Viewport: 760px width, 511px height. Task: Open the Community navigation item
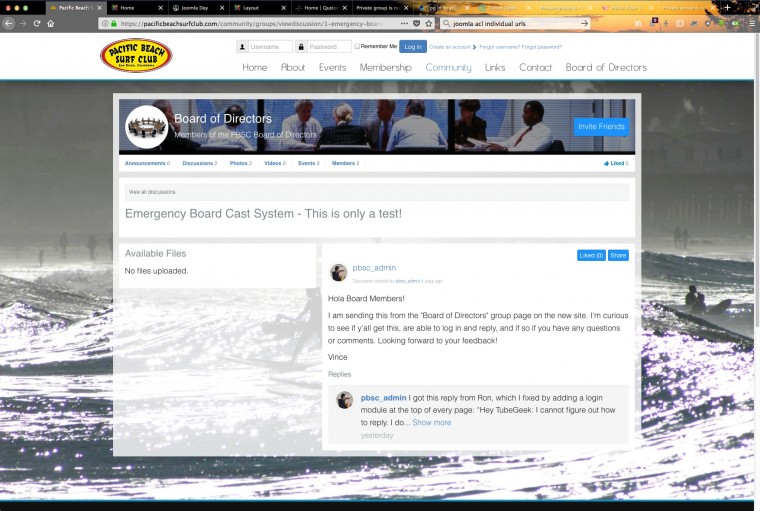tap(448, 67)
